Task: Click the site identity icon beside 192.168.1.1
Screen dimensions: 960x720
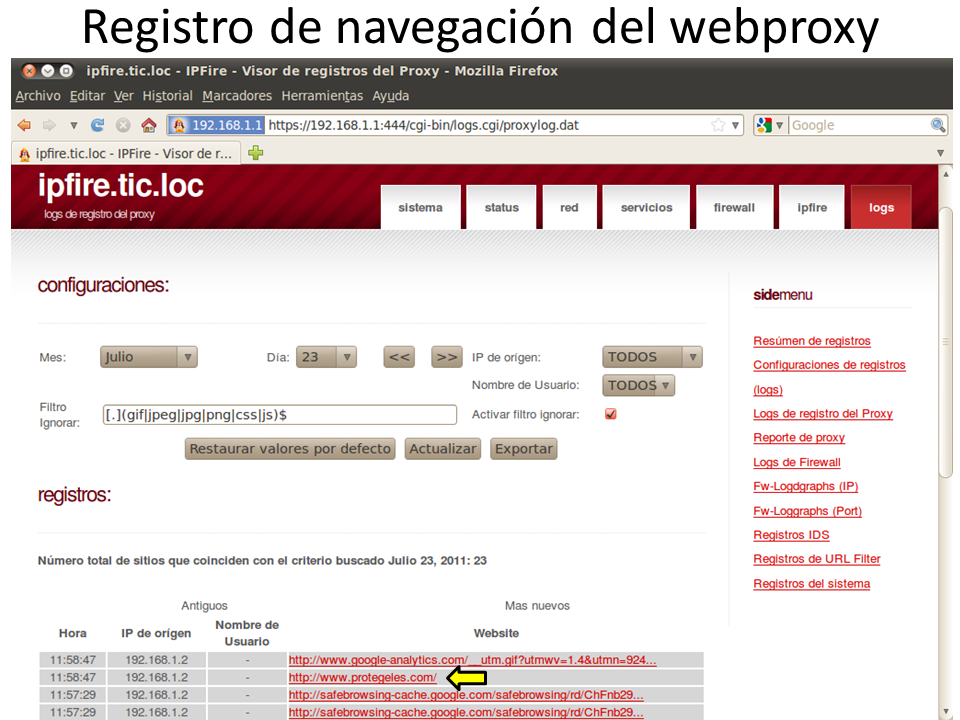Action: [x=179, y=125]
